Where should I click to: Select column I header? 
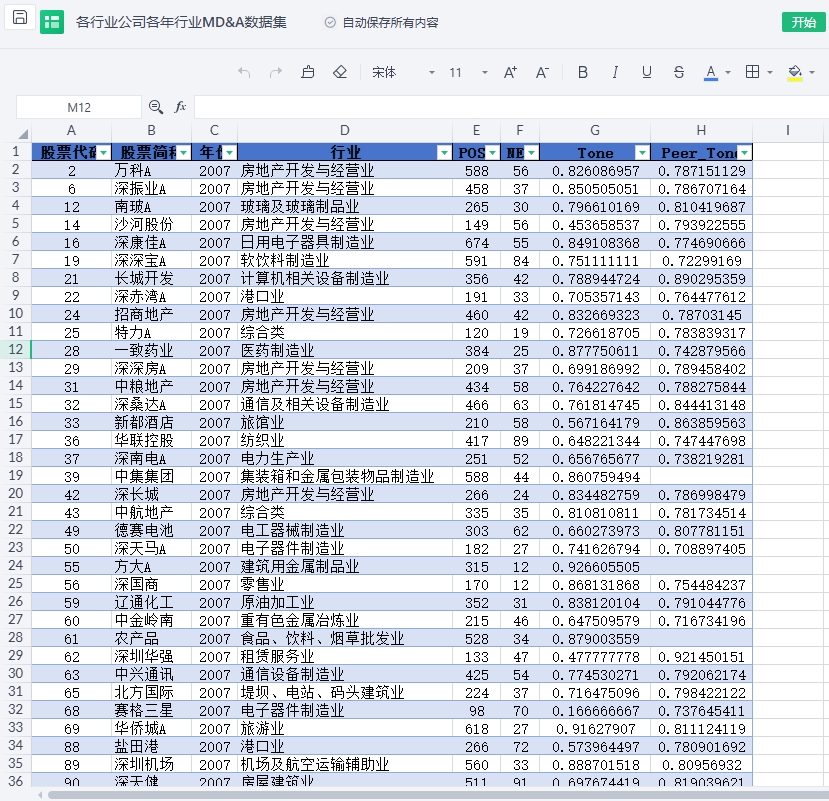[x=788, y=131]
